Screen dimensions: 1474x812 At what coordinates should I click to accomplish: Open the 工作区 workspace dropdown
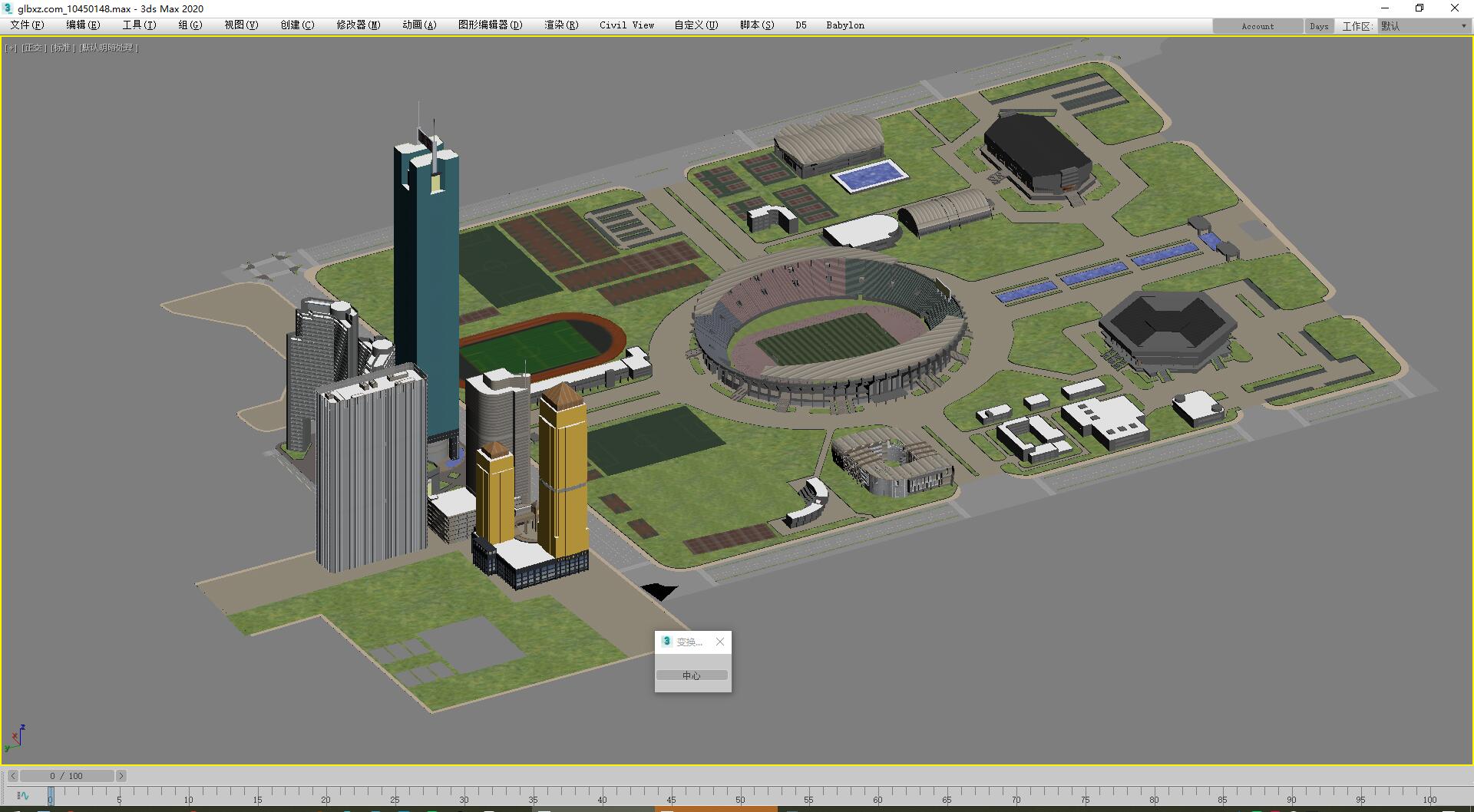click(1423, 26)
